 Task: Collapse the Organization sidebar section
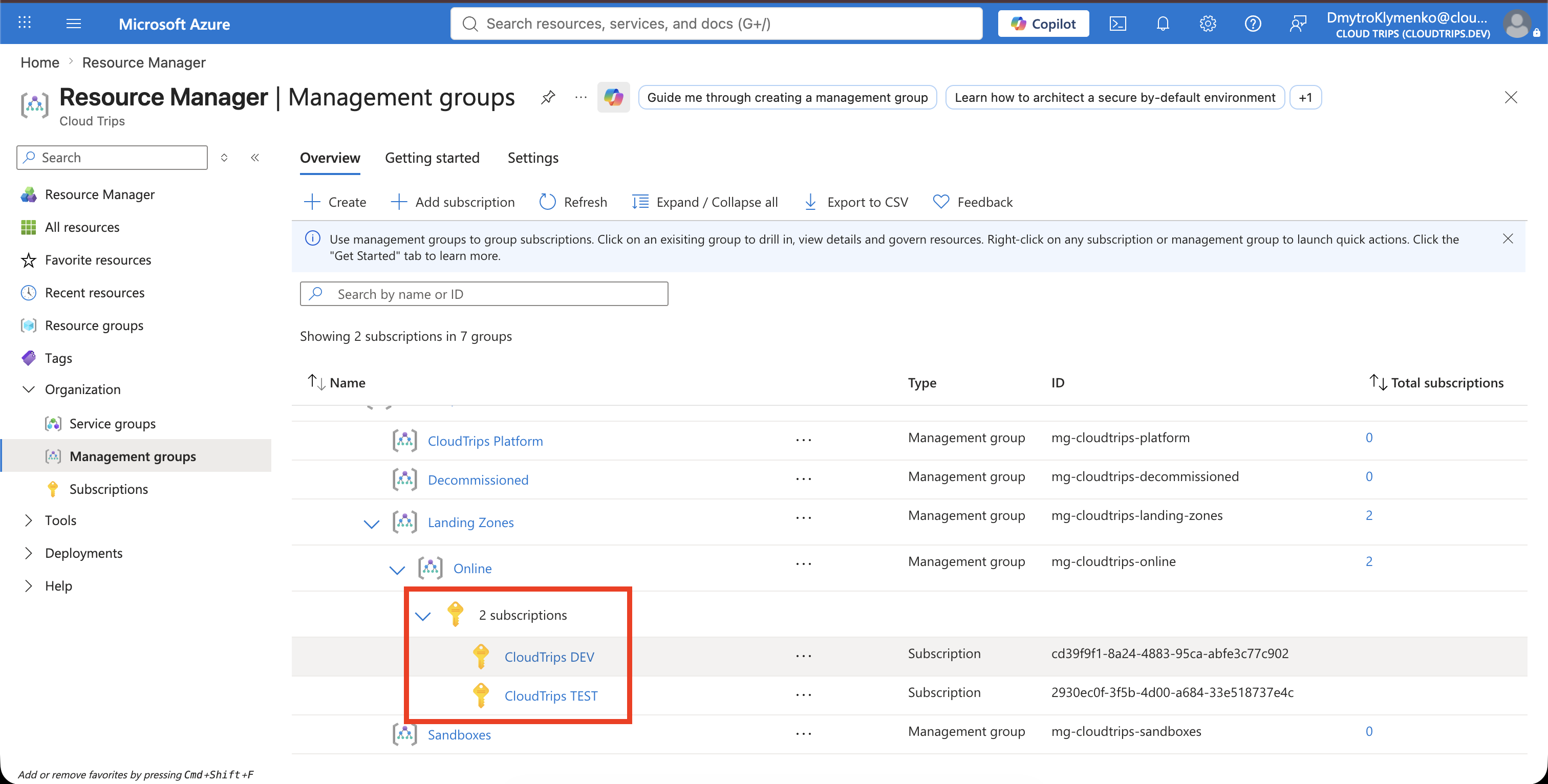click(28, 389)
